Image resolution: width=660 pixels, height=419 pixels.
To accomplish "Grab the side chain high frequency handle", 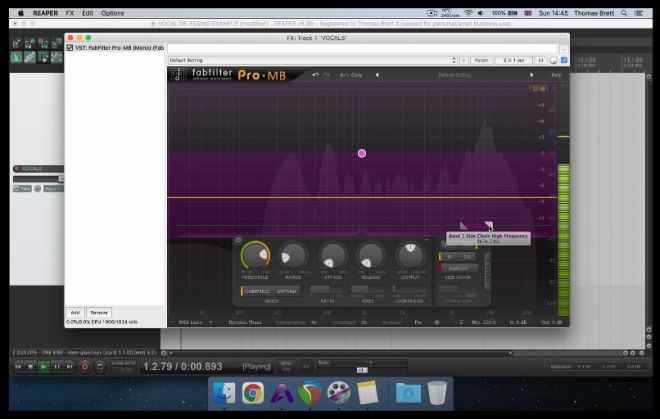I will coord(488,225).
